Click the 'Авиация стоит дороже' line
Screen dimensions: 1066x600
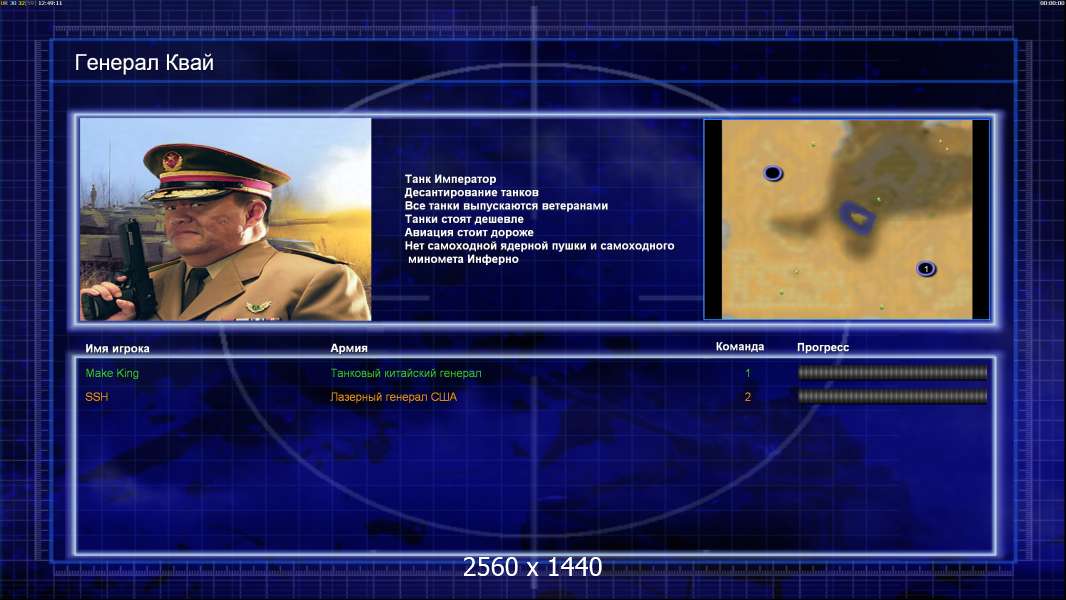click(x=468, y=232)
